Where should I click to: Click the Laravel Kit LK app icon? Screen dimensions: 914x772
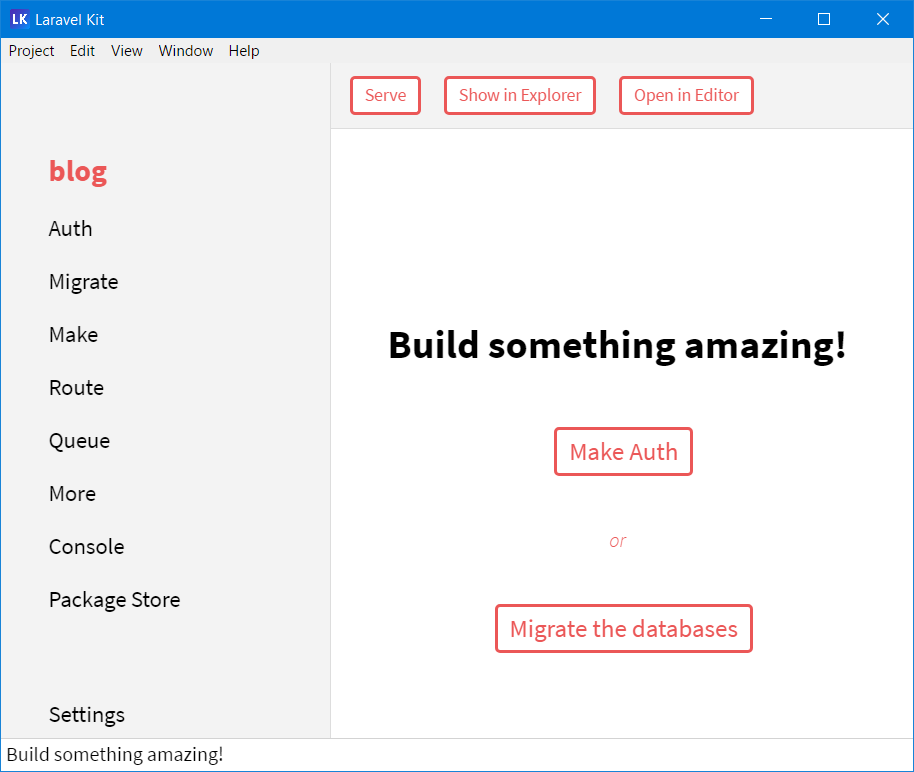coord(19,19)
